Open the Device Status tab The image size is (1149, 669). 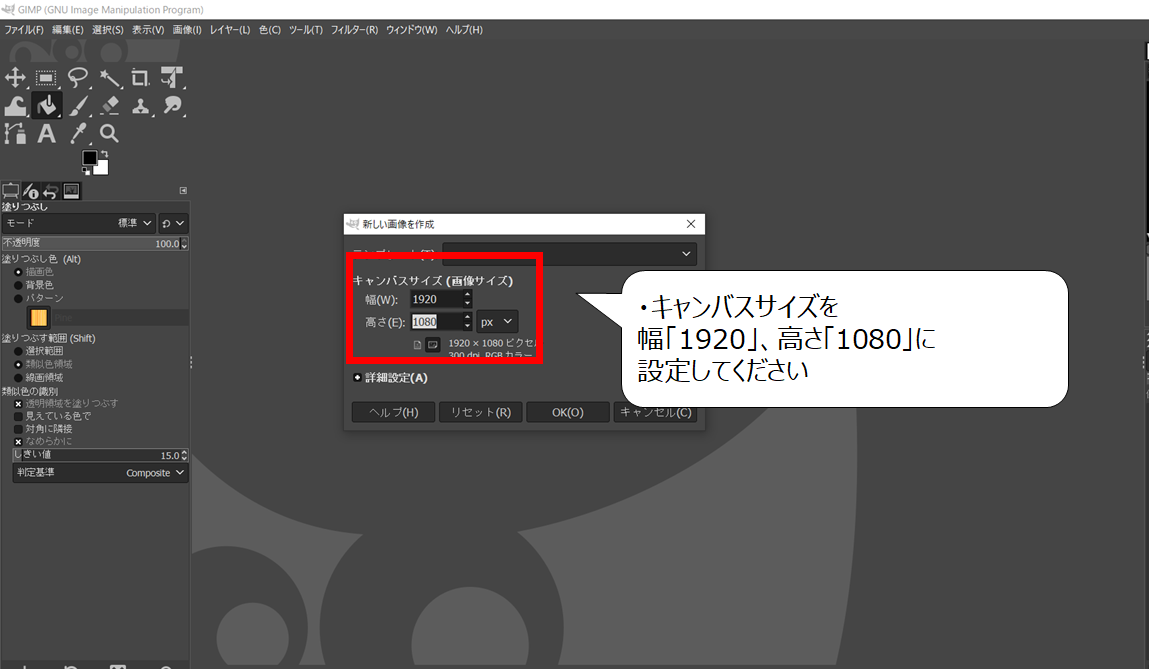(x=31, y=191)
